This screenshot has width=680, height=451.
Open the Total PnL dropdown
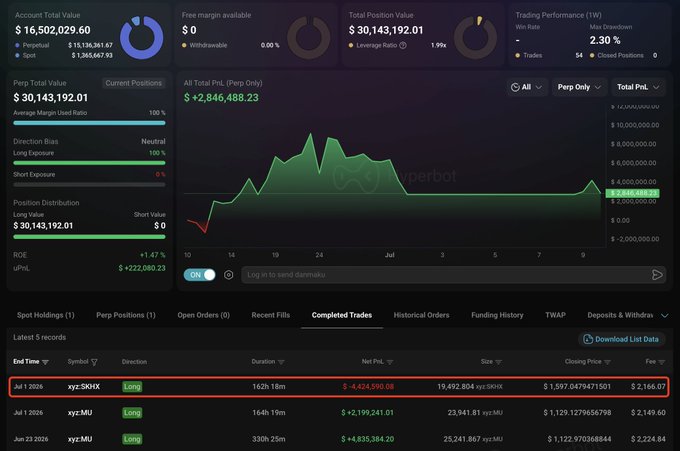(638, 87)
